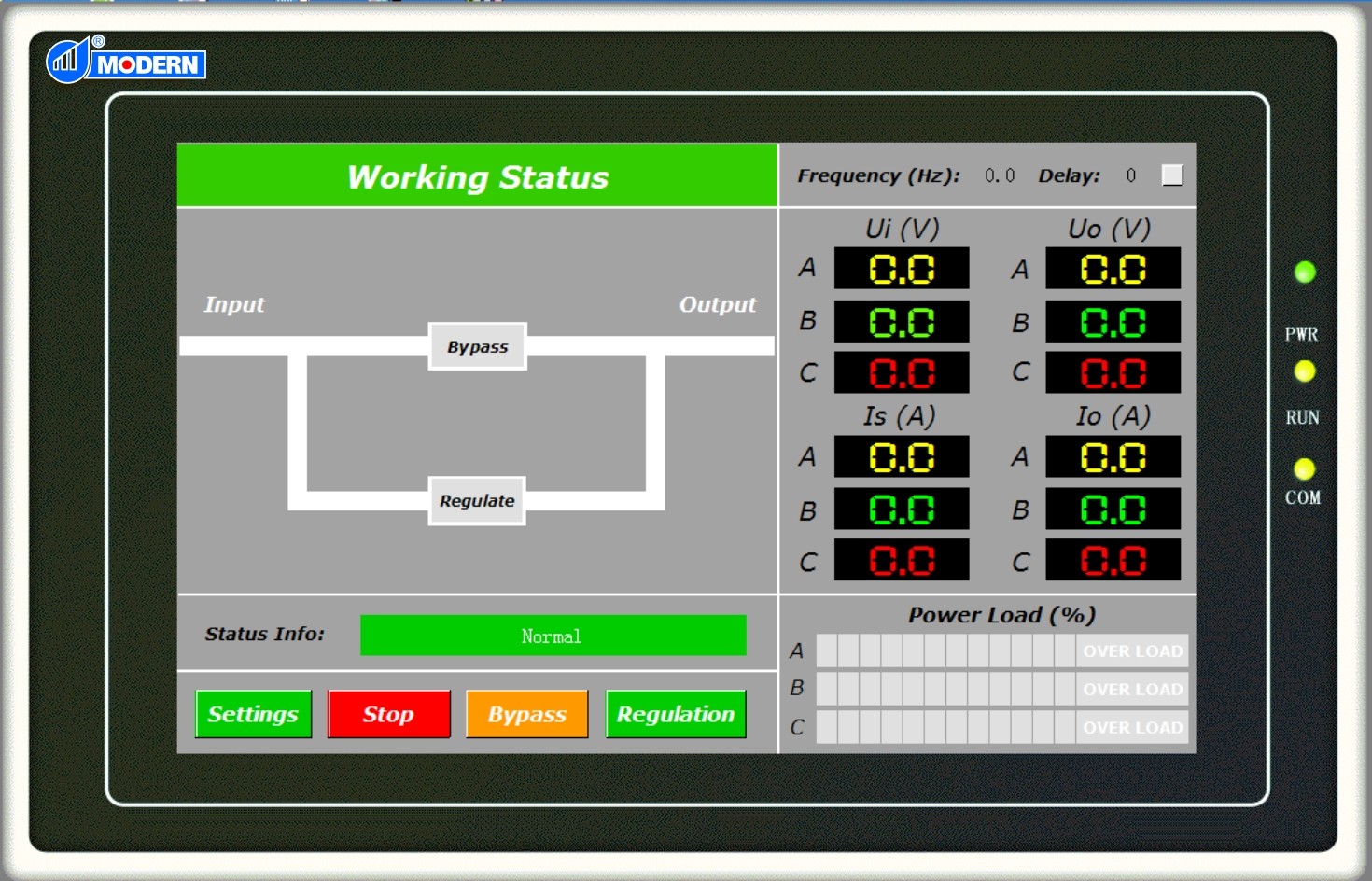Click the Bypass block in the diagram
1372x881 pixels.
[x=477, y=346]
